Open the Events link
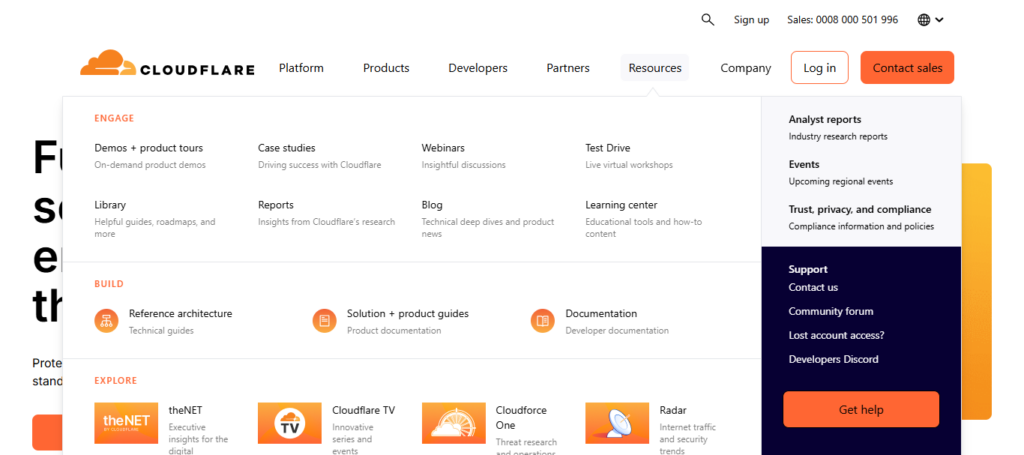Viewport: 1024px width, 455px height. (803, 165)
